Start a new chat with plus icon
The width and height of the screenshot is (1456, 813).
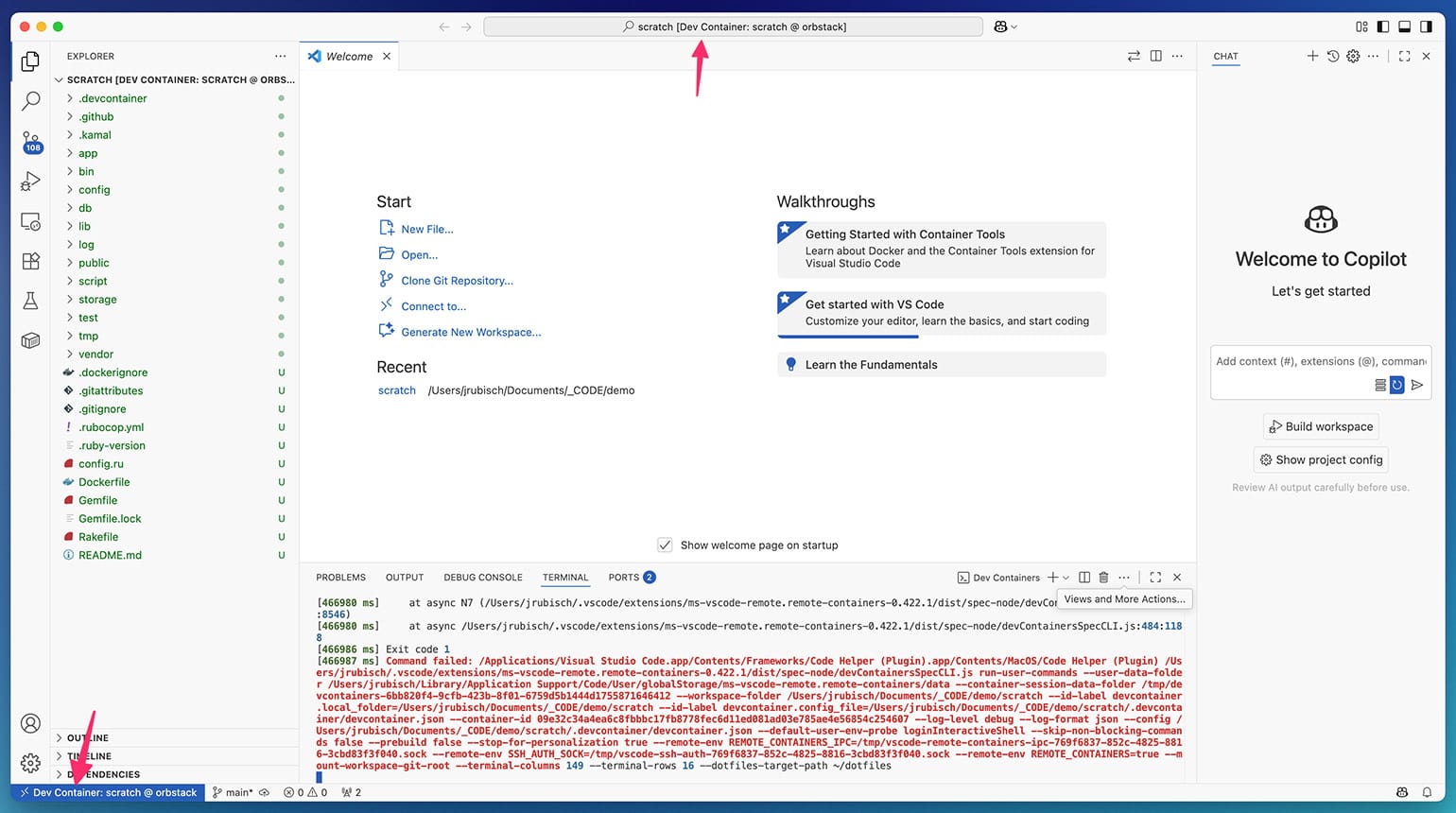coord(1312,57)
